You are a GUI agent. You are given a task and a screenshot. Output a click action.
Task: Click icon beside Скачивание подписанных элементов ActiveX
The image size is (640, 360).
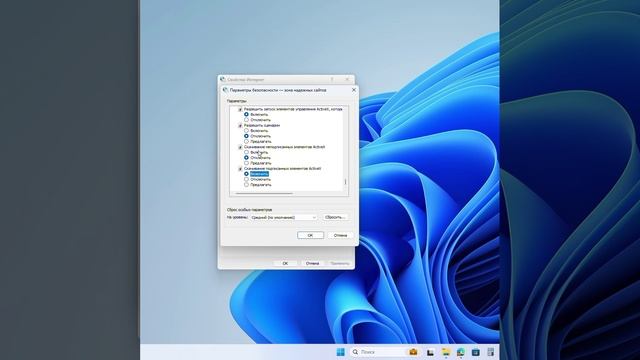(x=240, y=169)
